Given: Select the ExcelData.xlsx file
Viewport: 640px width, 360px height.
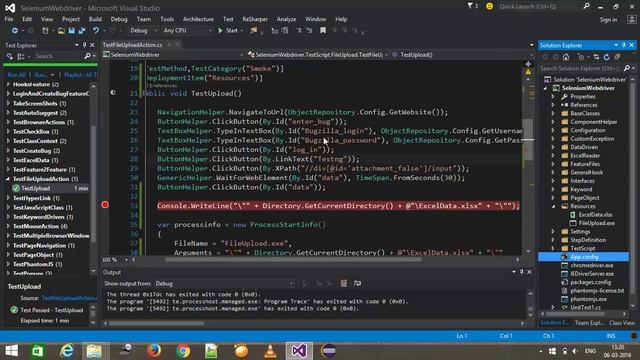Looking at the screenshot, I should pos(595,215).
